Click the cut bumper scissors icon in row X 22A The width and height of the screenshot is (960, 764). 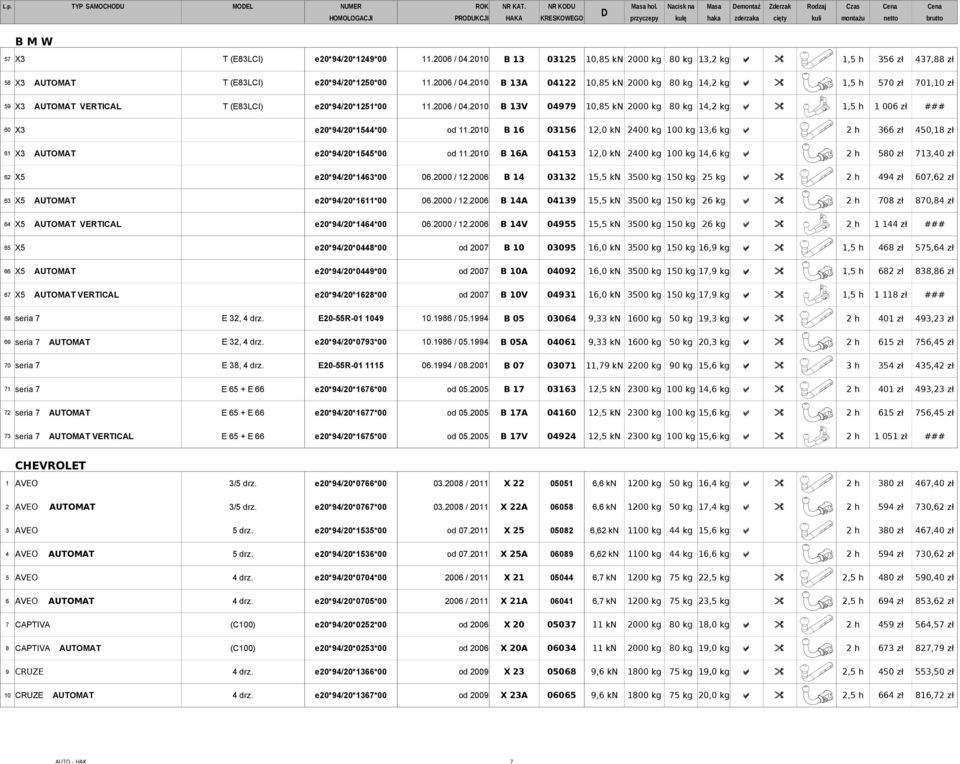[x=779, y=507]
